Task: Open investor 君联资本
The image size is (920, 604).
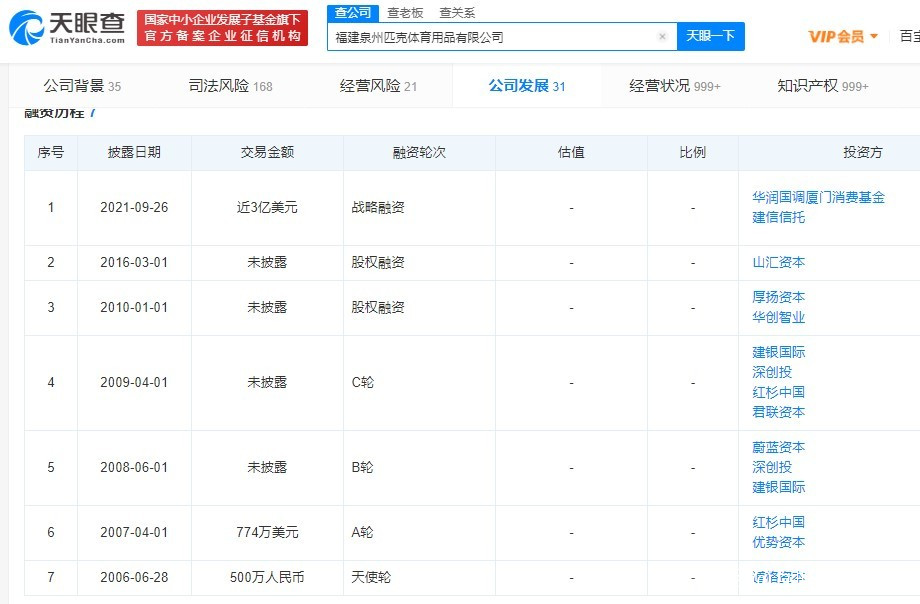Action: [x=779, y=411]
